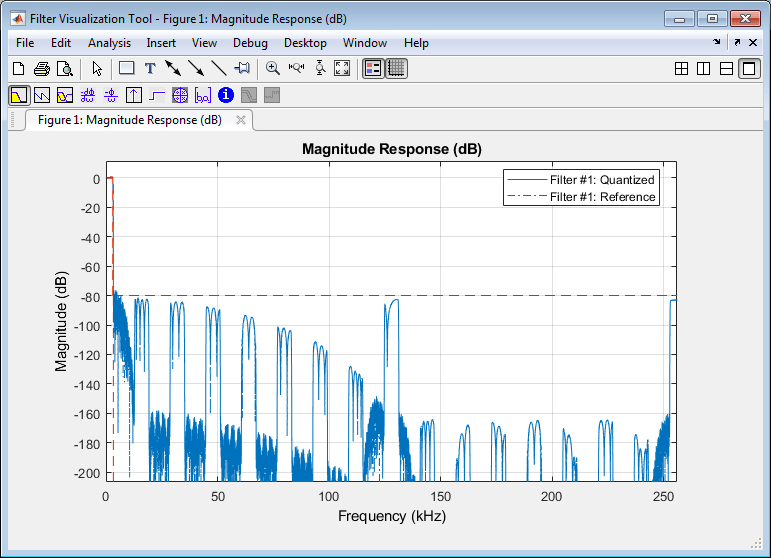This screenshot has width=771, height=558.
Task: Switch to Phase Response analysis
Action: (41, 96)
